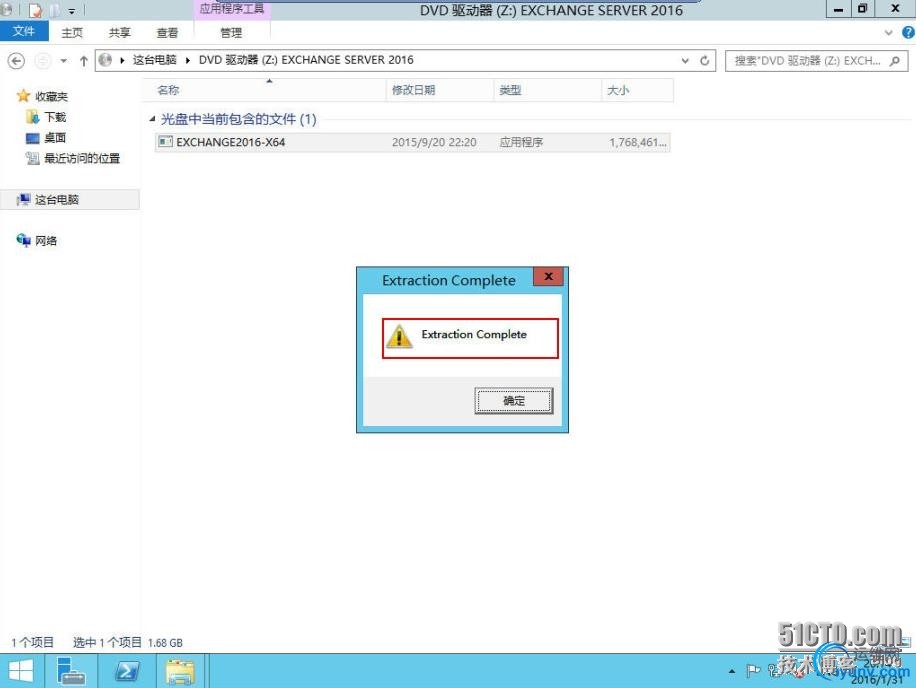
Task: Click the 收藏夹 star icon
Action: tap(23, 96)
